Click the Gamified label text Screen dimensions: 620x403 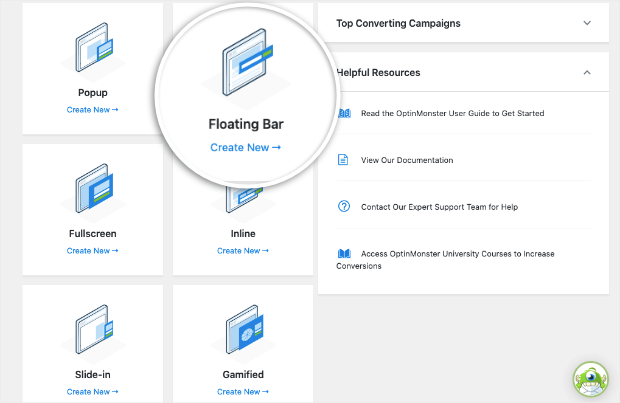click(243, 375)
